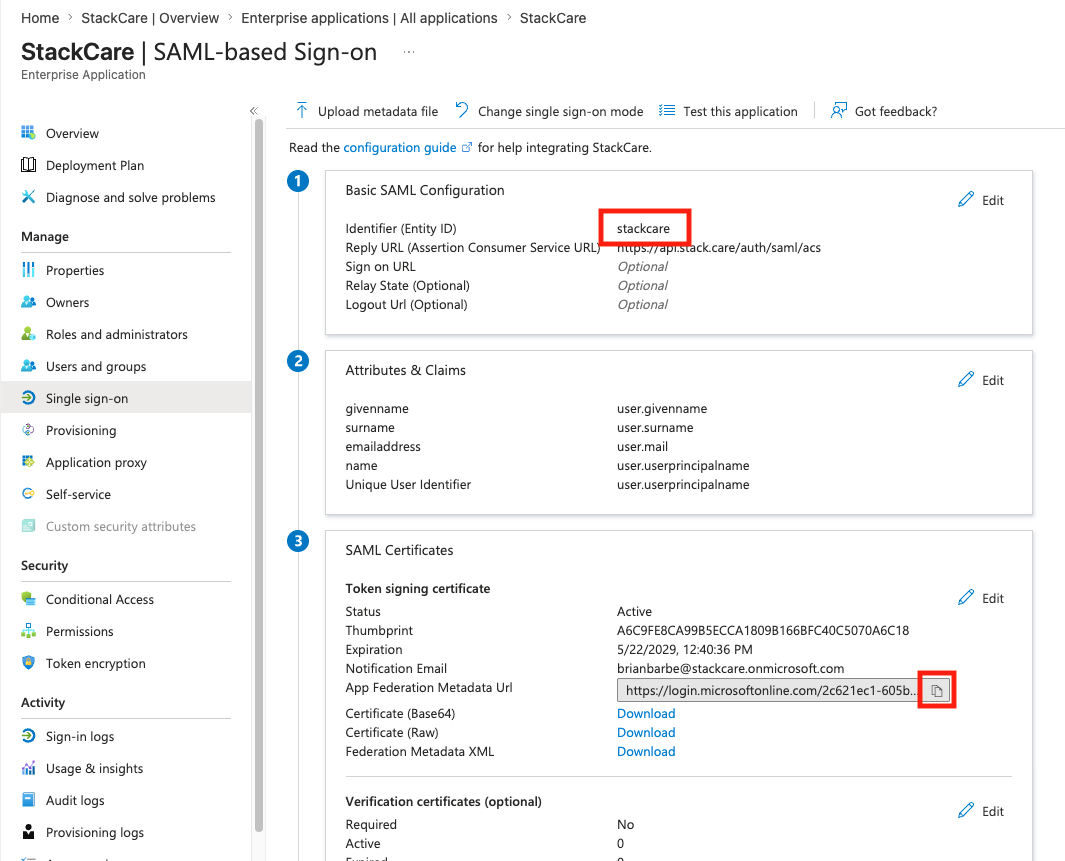Image resolution: width=1065 pixels, height=861 pixels.
Task: Click the pencil icon for Verification certificates
Action: coord(966,811)
